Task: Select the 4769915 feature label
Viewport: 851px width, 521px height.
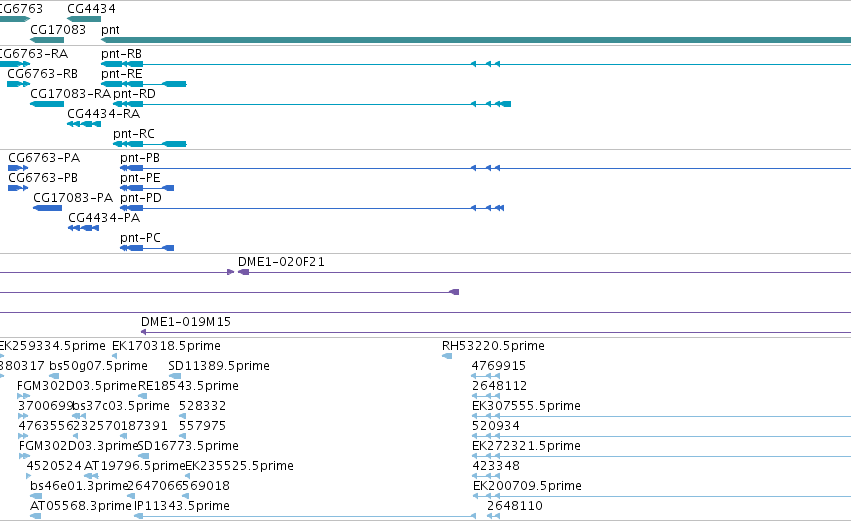Action: point(499,366)
